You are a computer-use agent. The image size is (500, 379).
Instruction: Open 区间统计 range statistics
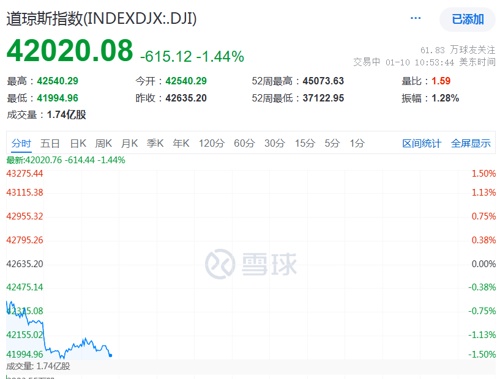(422, 144)
